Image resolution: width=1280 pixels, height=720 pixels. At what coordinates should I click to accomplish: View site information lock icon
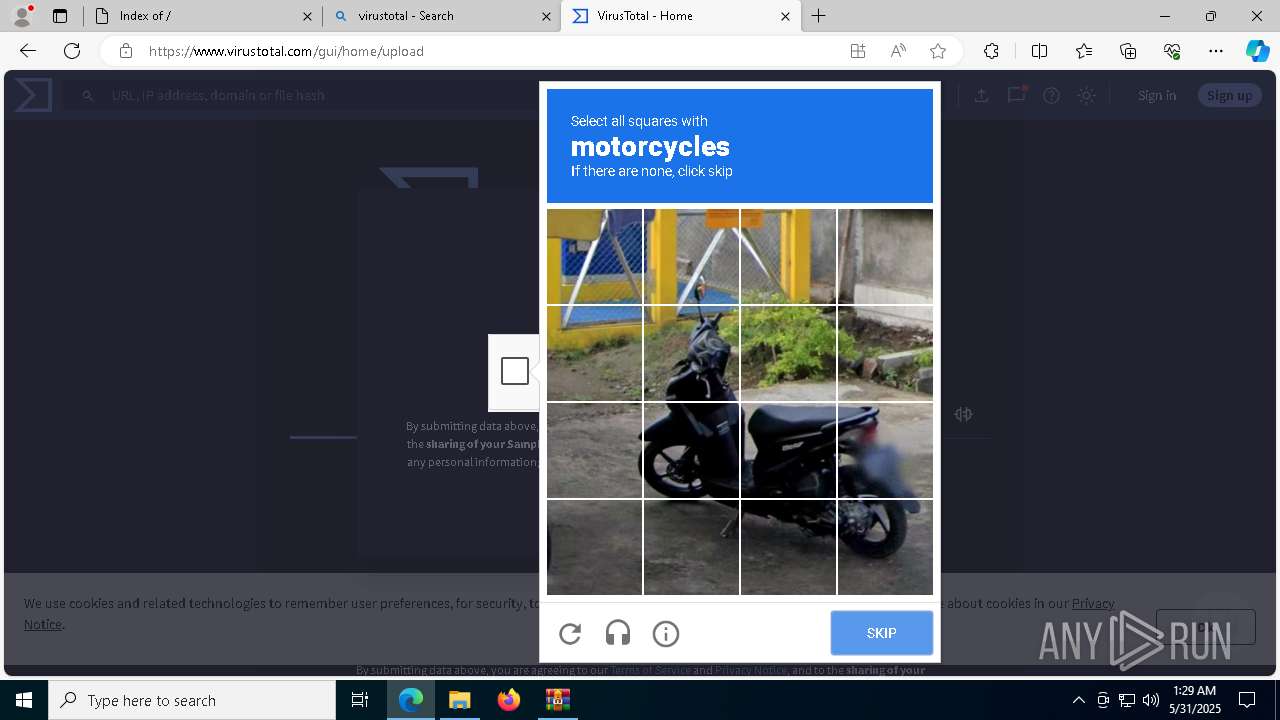125,51
